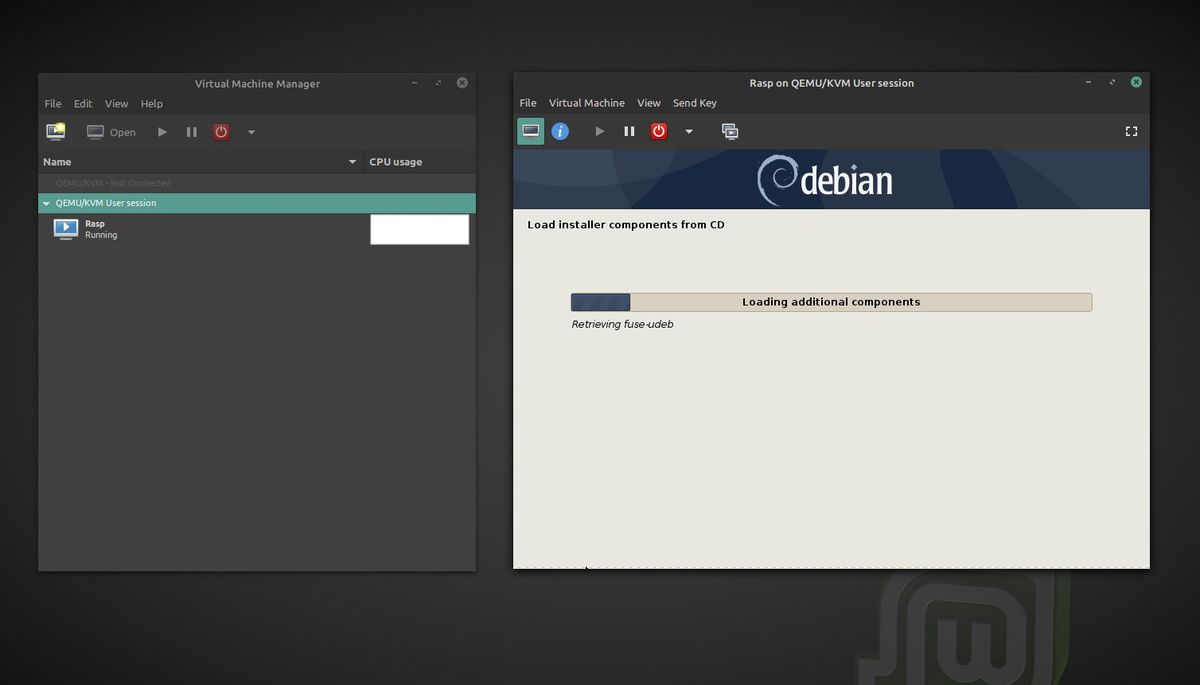Image resolution: width=1200 pixels, height=685 pixels.
Task: Select the Rasp VM thumbnail icon
Action: point(65,229)
